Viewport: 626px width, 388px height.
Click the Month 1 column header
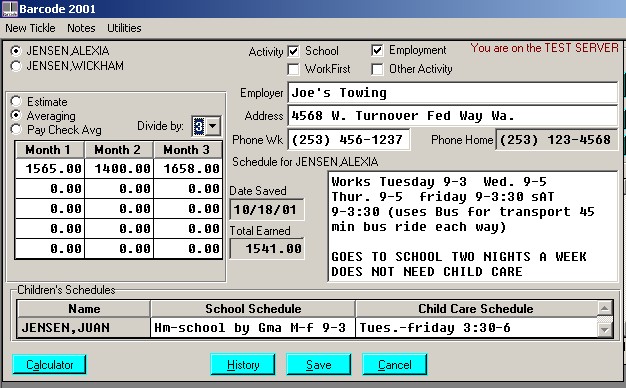pos(50,150)
